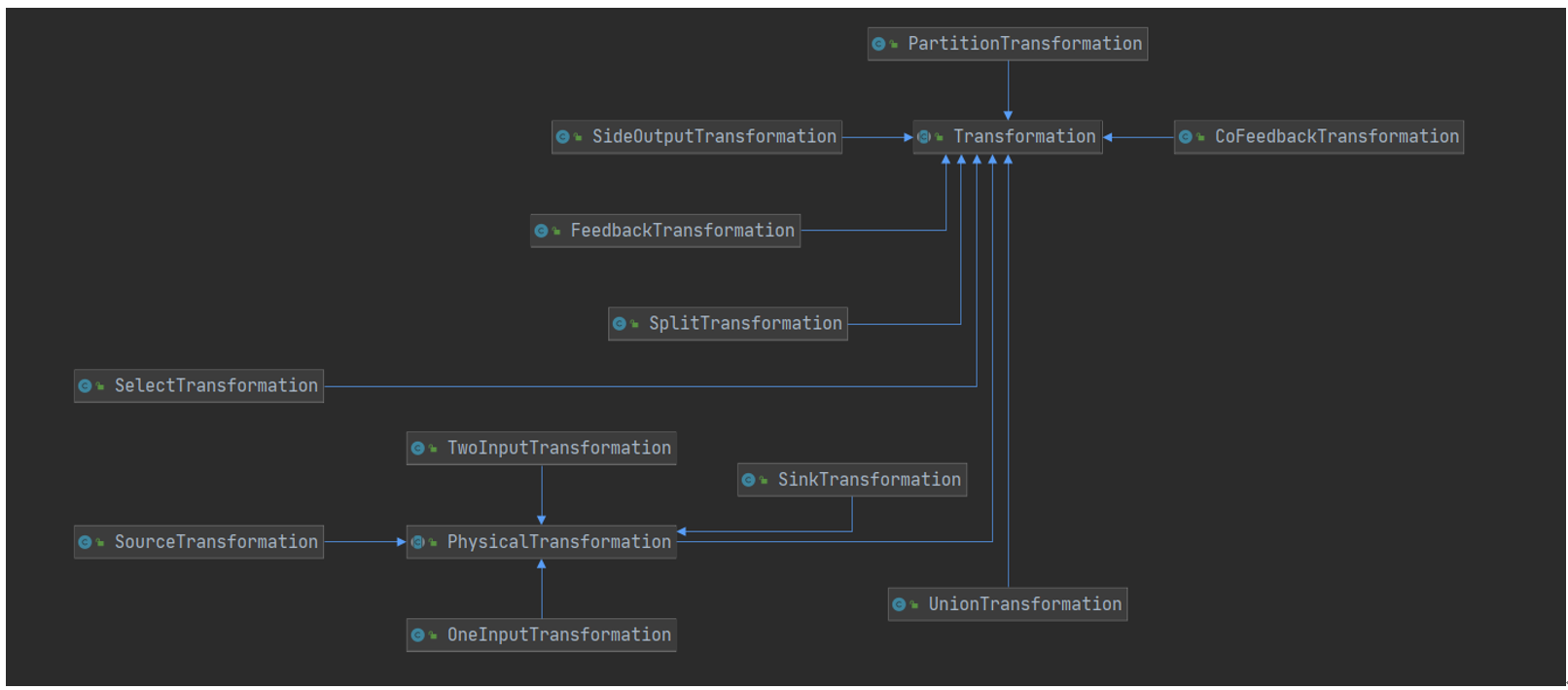Select the PhysicalTransformation node label
The width and height of the screenshot is (1568, 690).
[558, 542]
